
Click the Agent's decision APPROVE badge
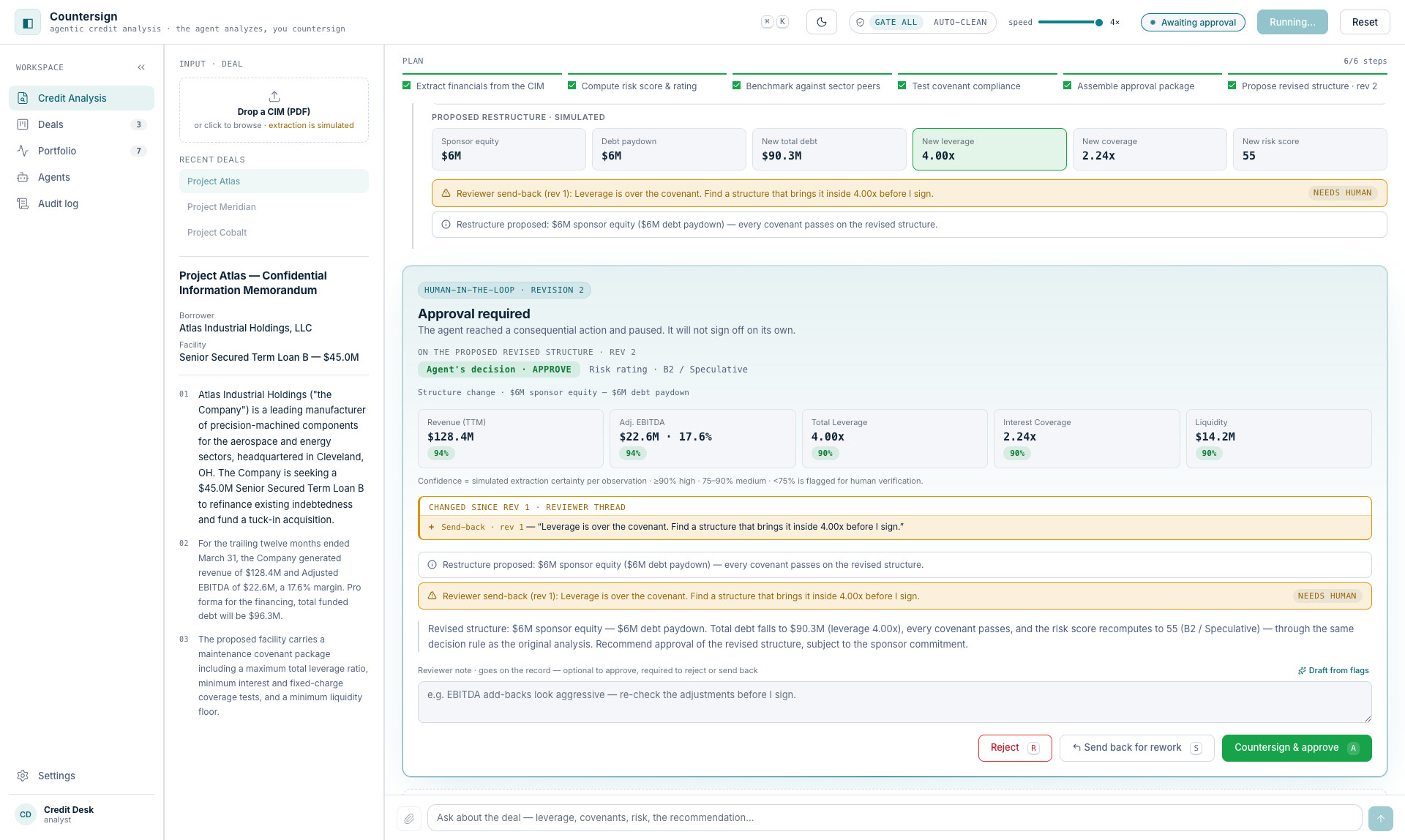499,370
